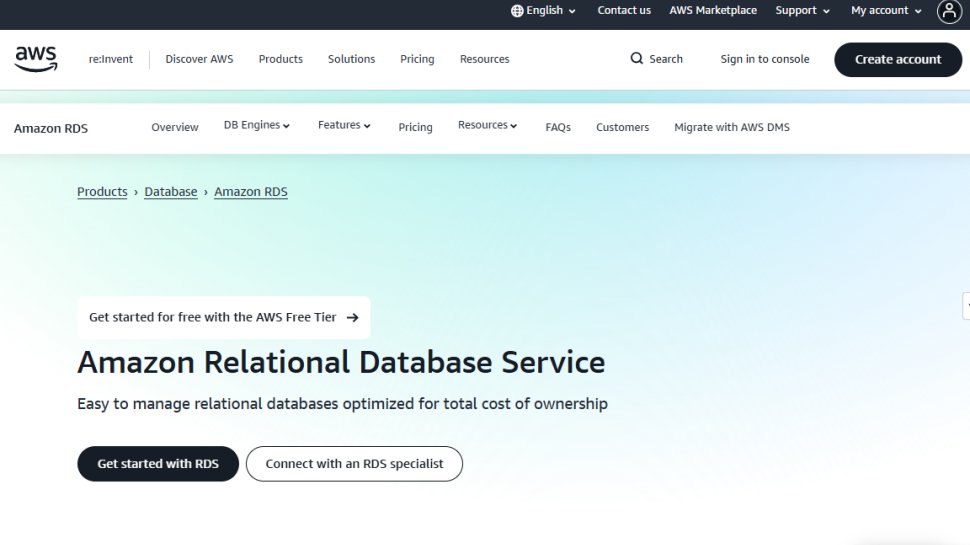The image size is (970, 545).
Task: Click the user profile avatar icon
Action: 949,11
